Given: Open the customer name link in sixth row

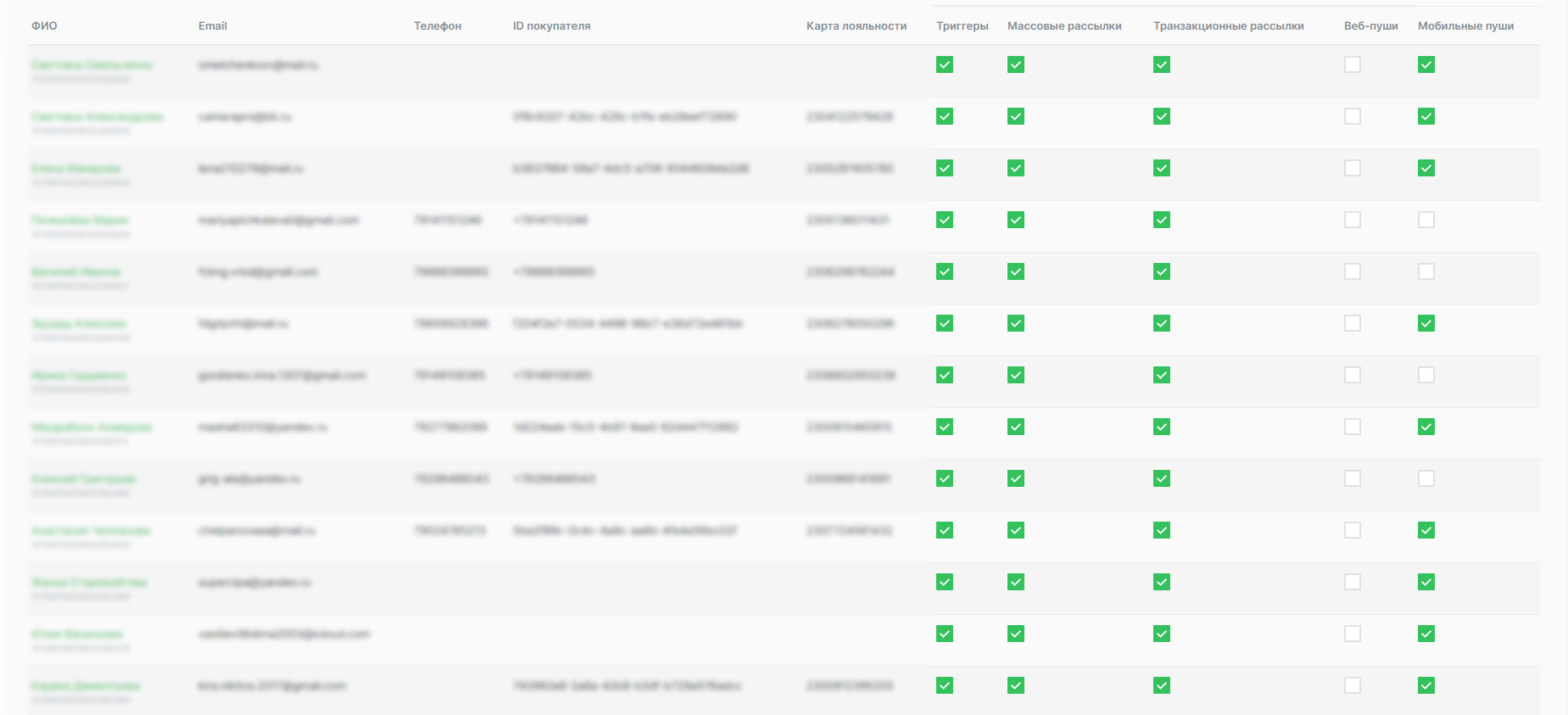Looking at the screenshot, I should (78, 324).
